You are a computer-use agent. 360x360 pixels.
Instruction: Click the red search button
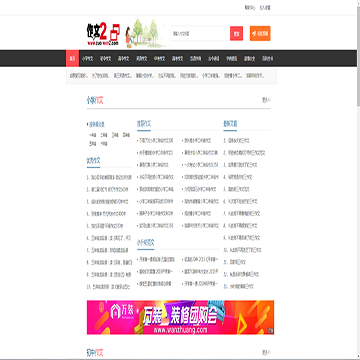pos(236,34)
